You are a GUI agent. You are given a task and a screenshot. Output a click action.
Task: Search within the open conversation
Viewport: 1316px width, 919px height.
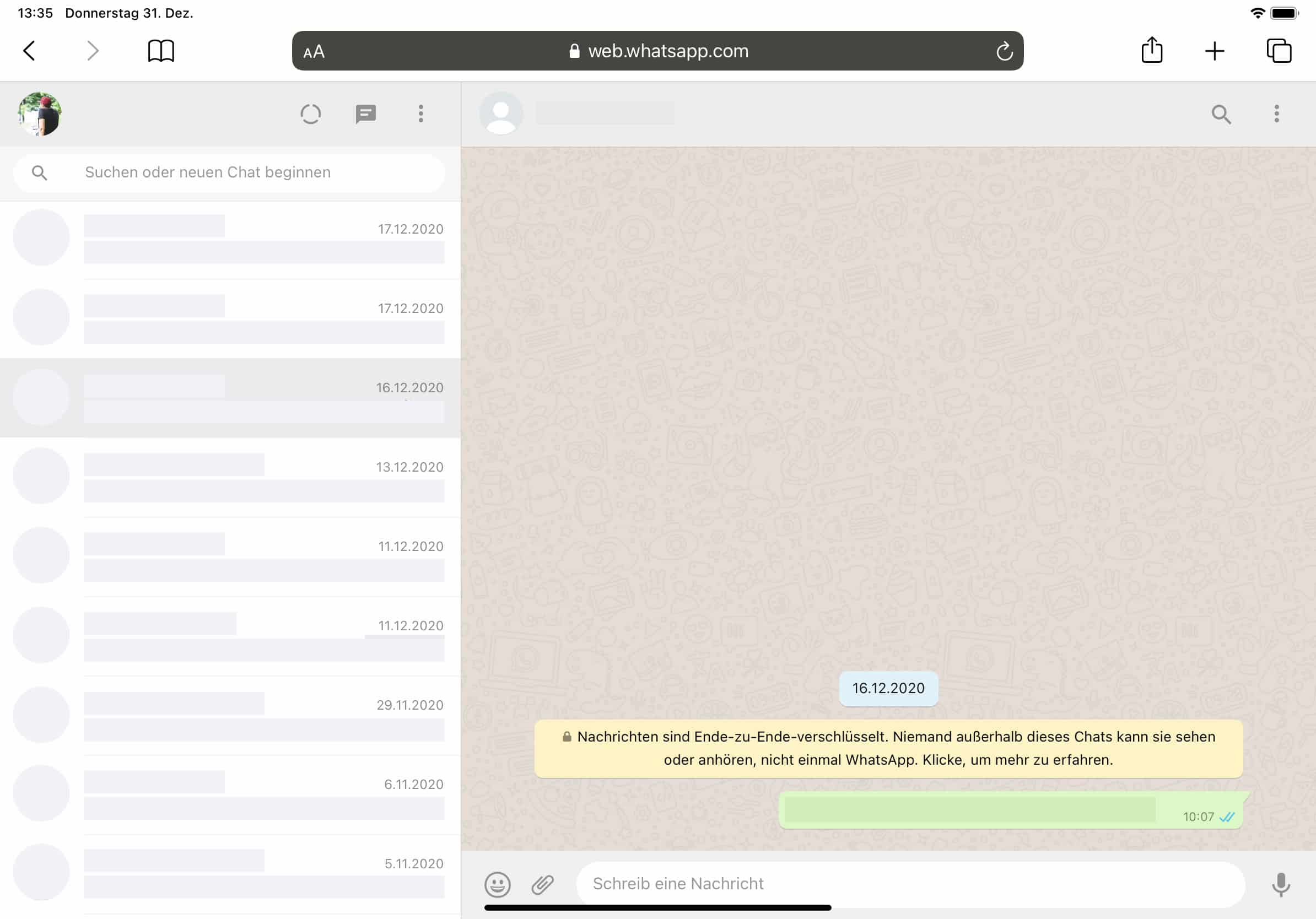point(1221,114)
